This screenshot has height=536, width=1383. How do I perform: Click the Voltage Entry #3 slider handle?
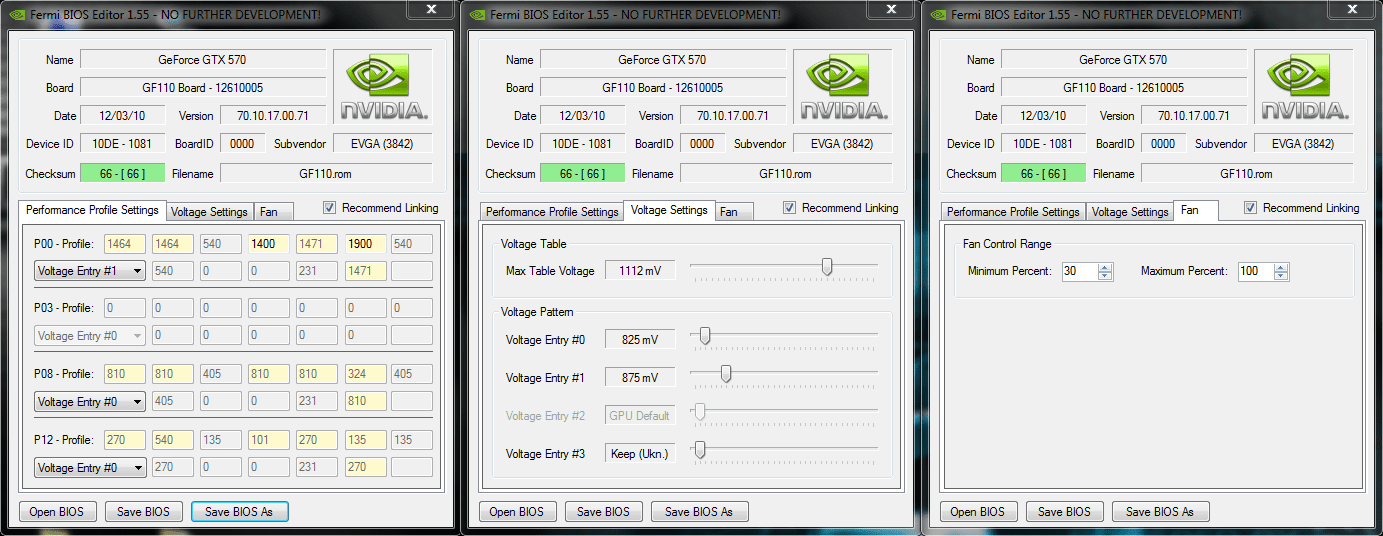click(x=700, y=450)
